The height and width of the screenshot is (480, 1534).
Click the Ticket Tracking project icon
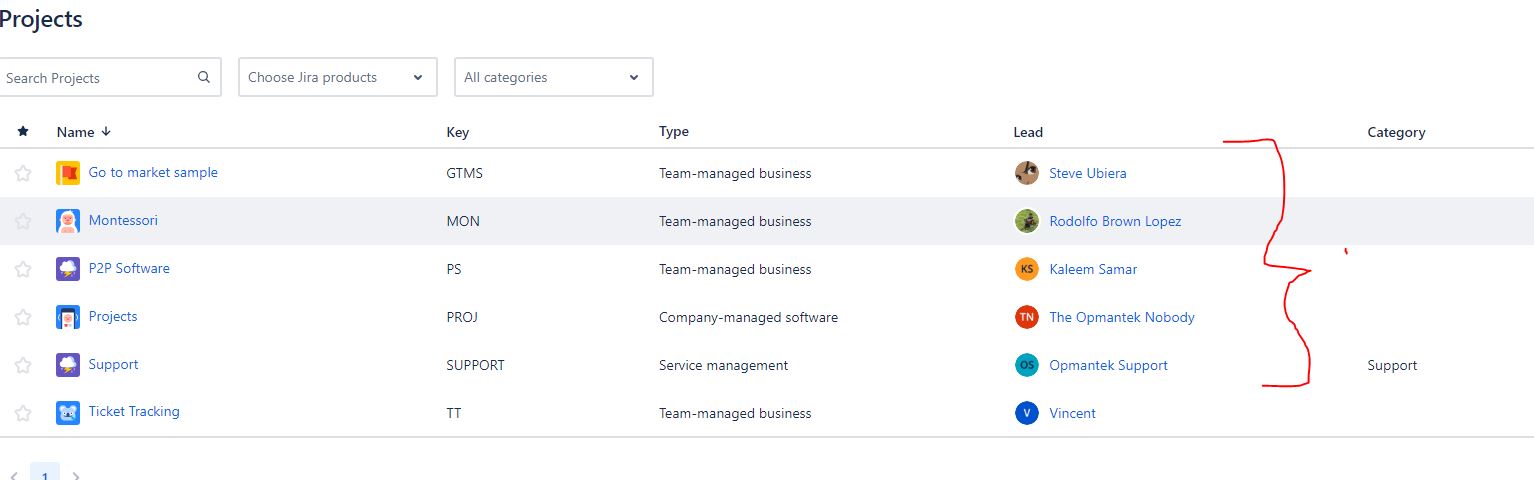coord(68,413)
